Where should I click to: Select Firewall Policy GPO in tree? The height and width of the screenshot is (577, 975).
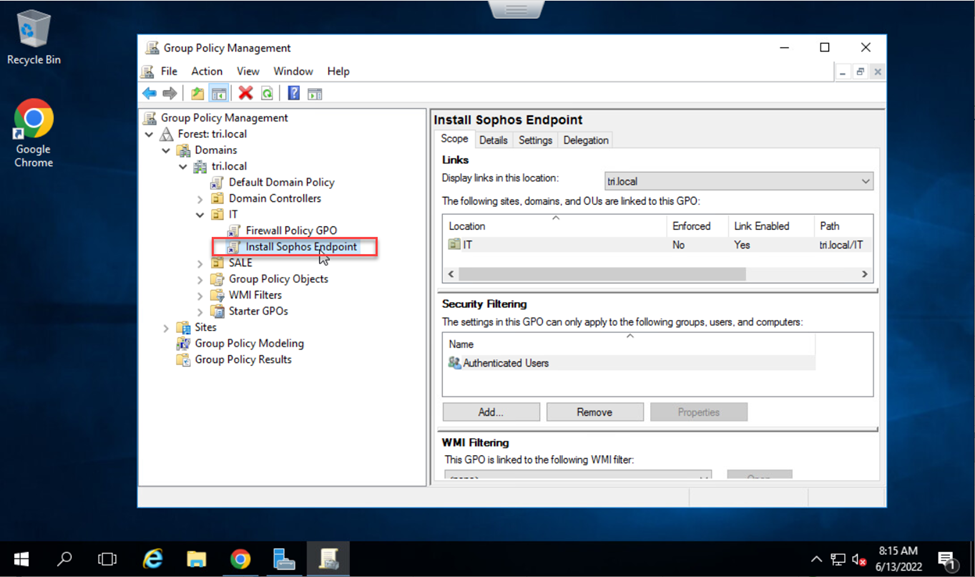click(291, 231)
